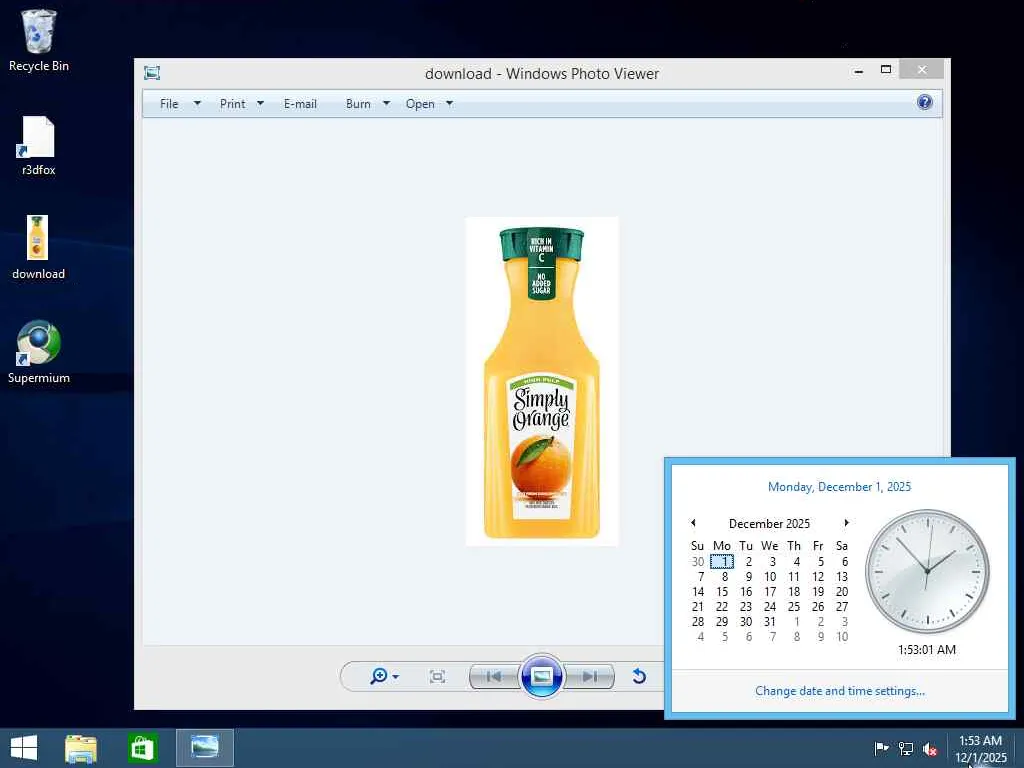Expand the File dropdown arrow
Image resolution: width=1024 pixels, height=768 pixels.
pyautogui.click(x=197, y=103)
